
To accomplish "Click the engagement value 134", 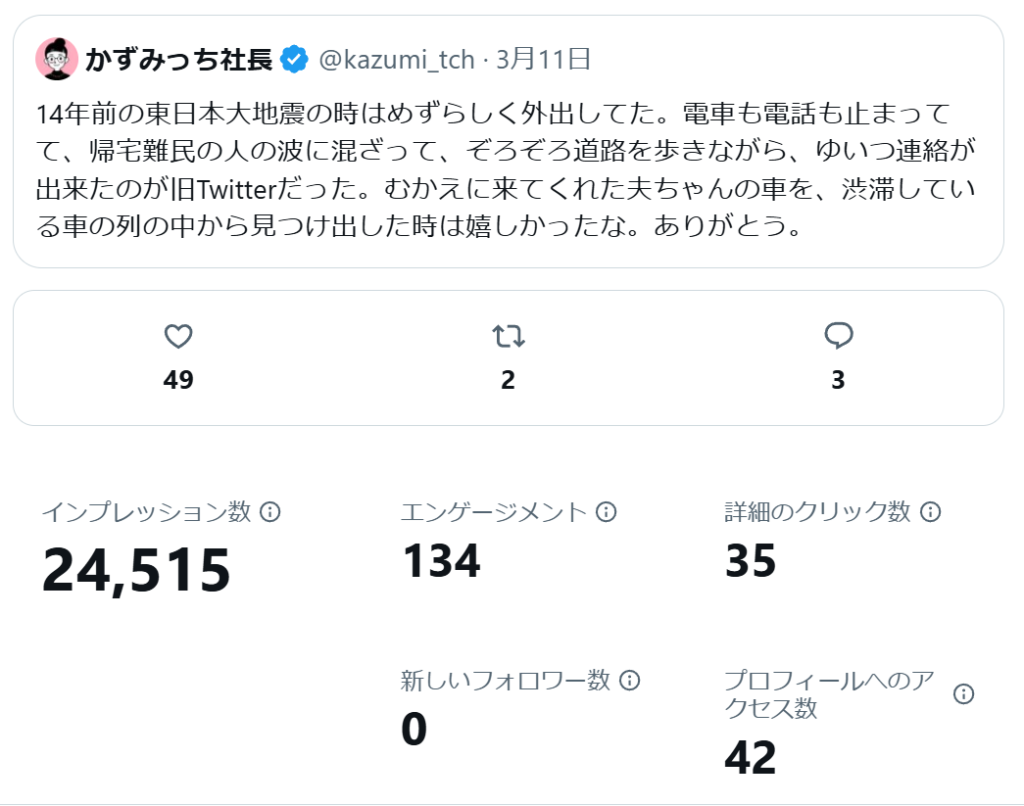I will pyautogui.click(x=441, y=560).
